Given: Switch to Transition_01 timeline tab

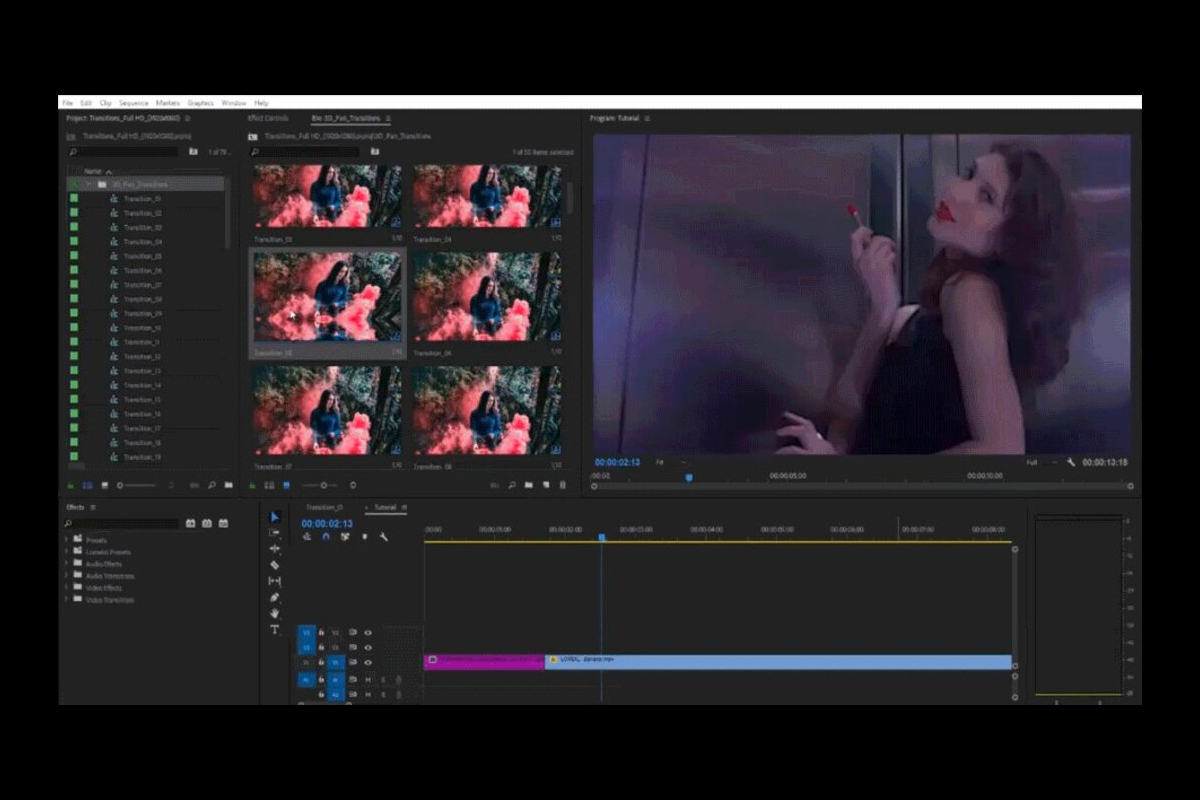Looking at the screenshot, I should point(324,508).
